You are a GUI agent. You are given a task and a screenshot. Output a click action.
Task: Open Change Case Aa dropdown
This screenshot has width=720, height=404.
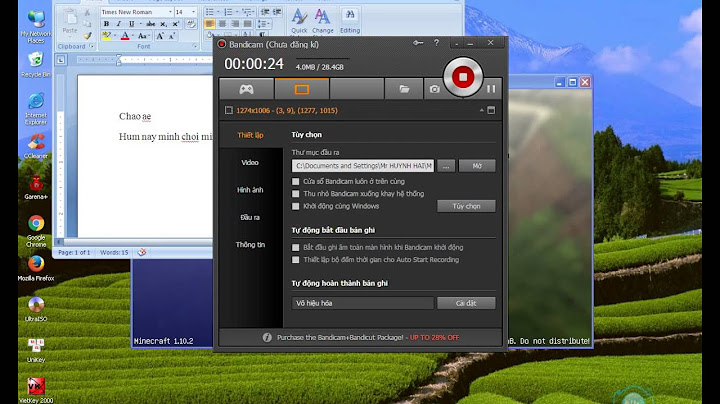click(x=144, y=36)
